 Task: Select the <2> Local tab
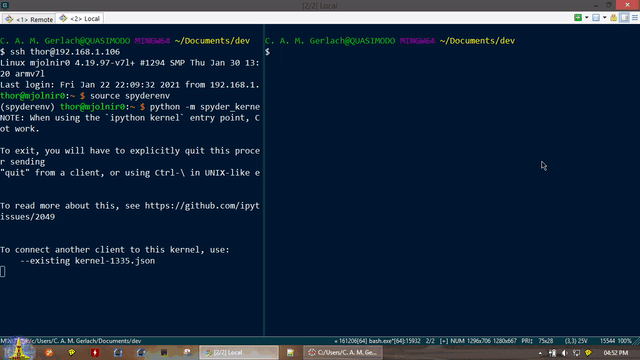coord(80,18)
